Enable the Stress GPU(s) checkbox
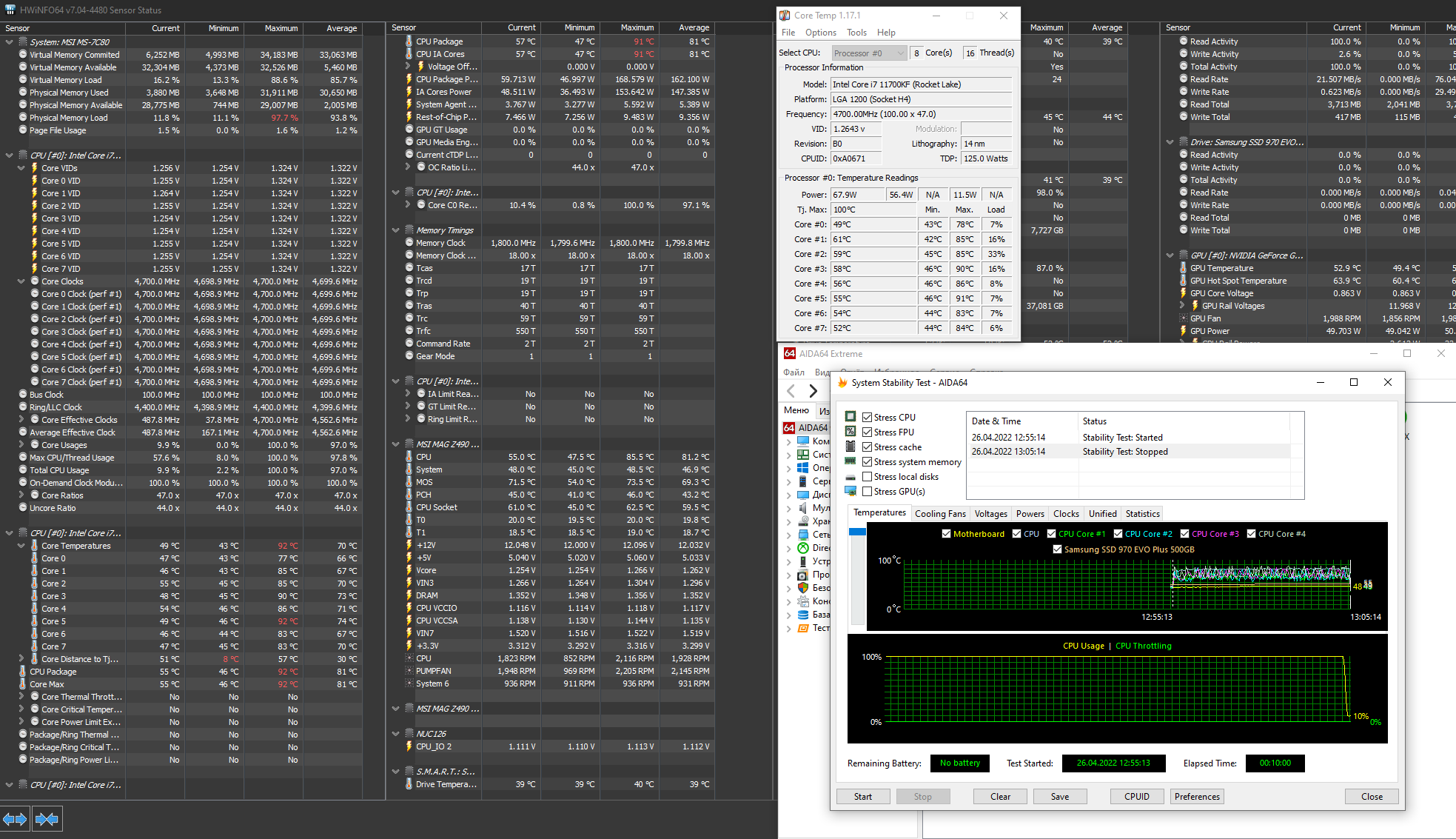Viewport: 1456px width, 839px height. click(867, 492)
